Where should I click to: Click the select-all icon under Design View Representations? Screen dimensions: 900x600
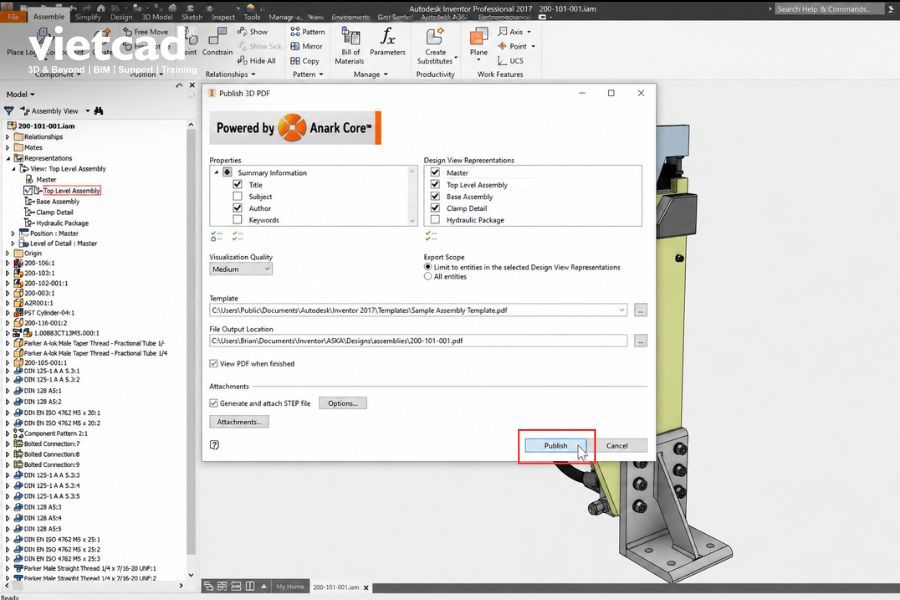pos(431,236)
